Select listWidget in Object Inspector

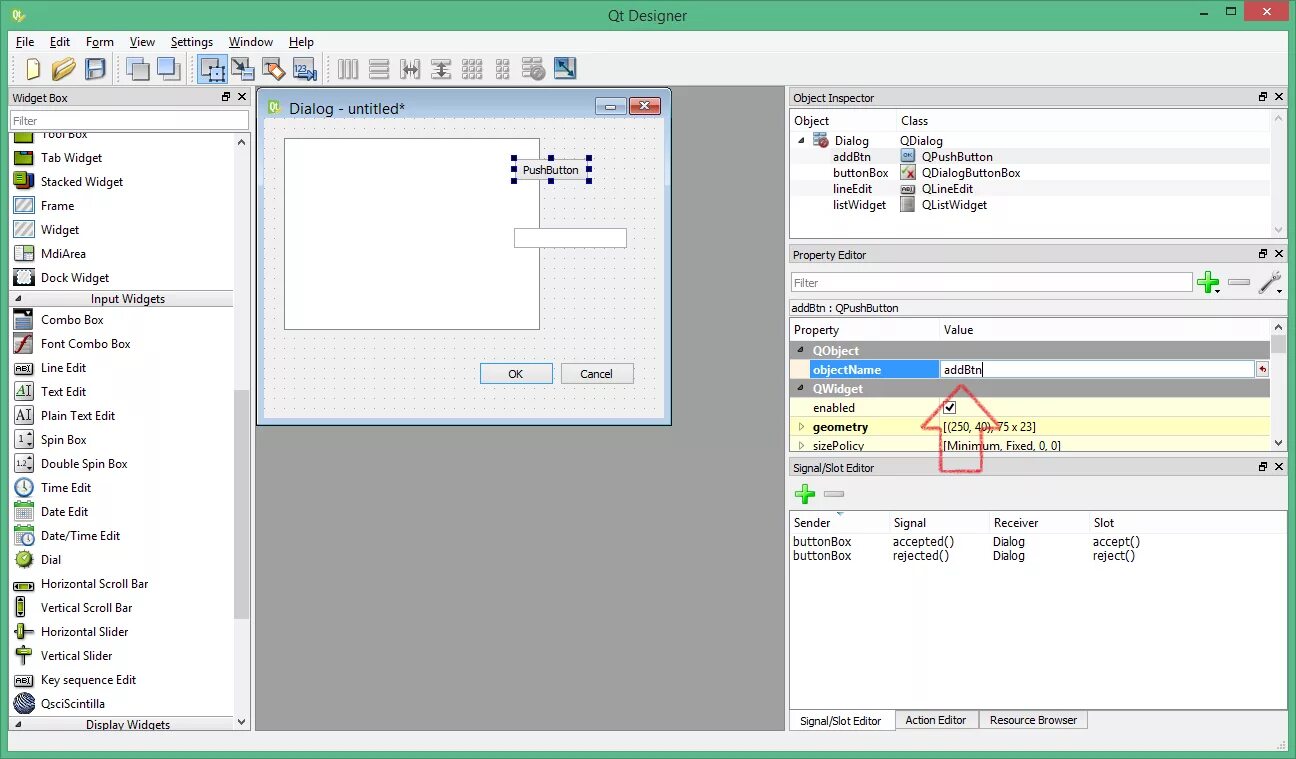[x=859, y=205]
